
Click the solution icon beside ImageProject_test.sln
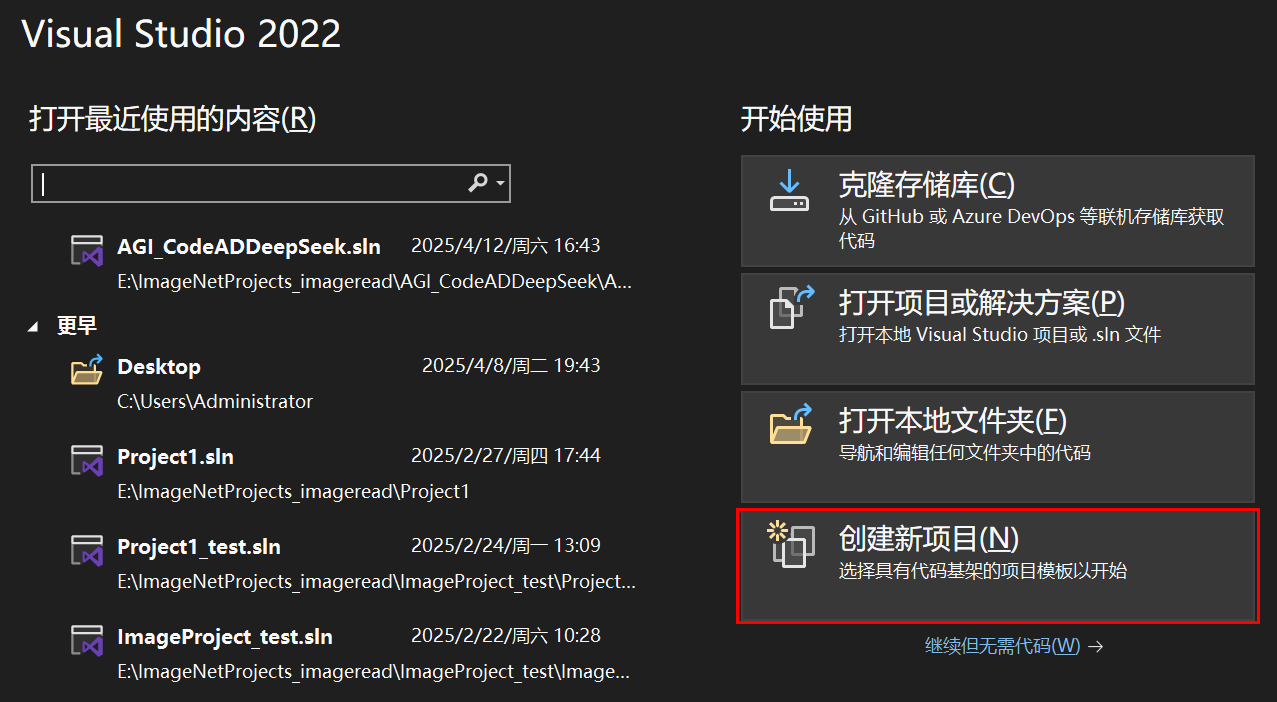click(x=87, y=641)
